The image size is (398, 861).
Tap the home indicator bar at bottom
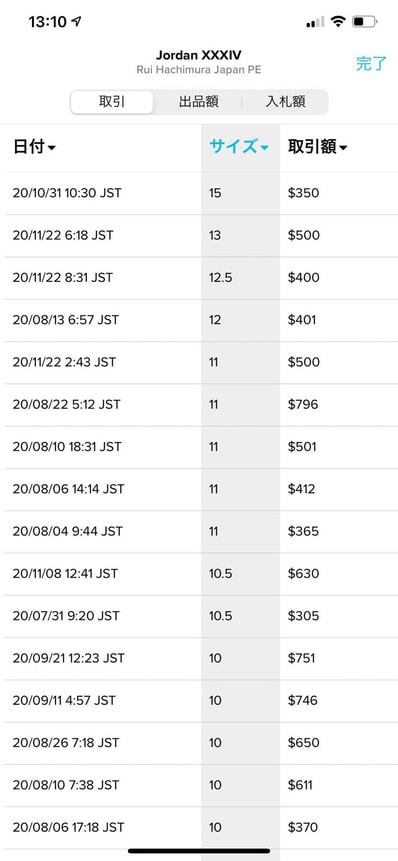point(199,851)
